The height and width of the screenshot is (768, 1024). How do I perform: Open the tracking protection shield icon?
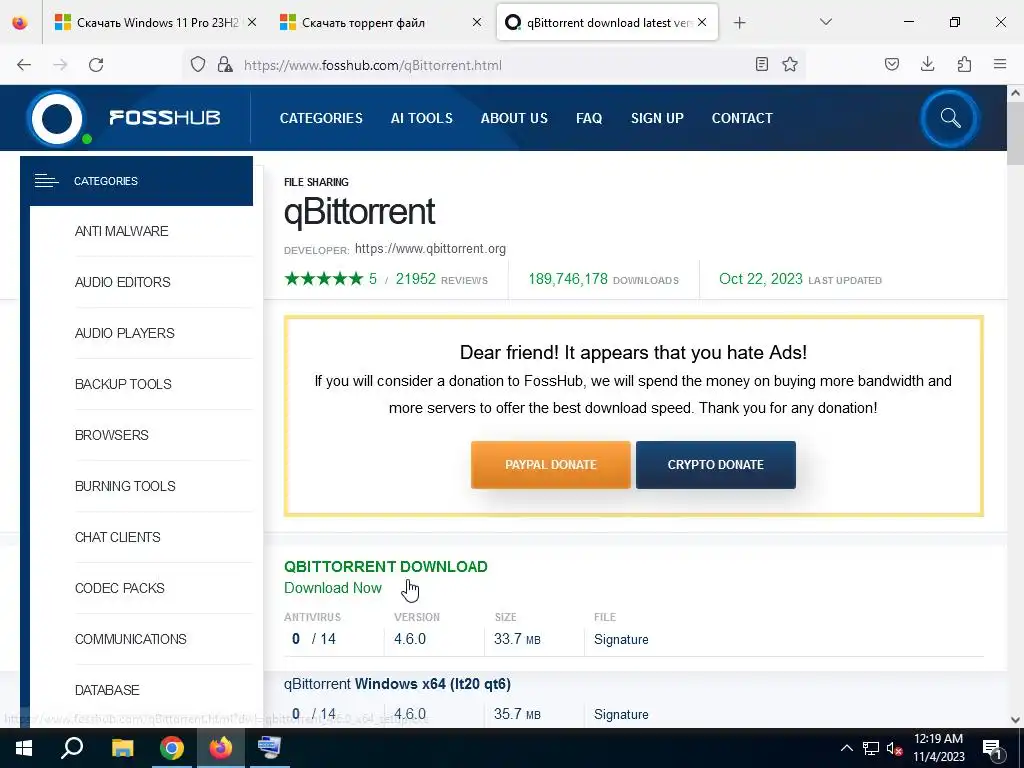pyautogui.click(x=198, y=65)
